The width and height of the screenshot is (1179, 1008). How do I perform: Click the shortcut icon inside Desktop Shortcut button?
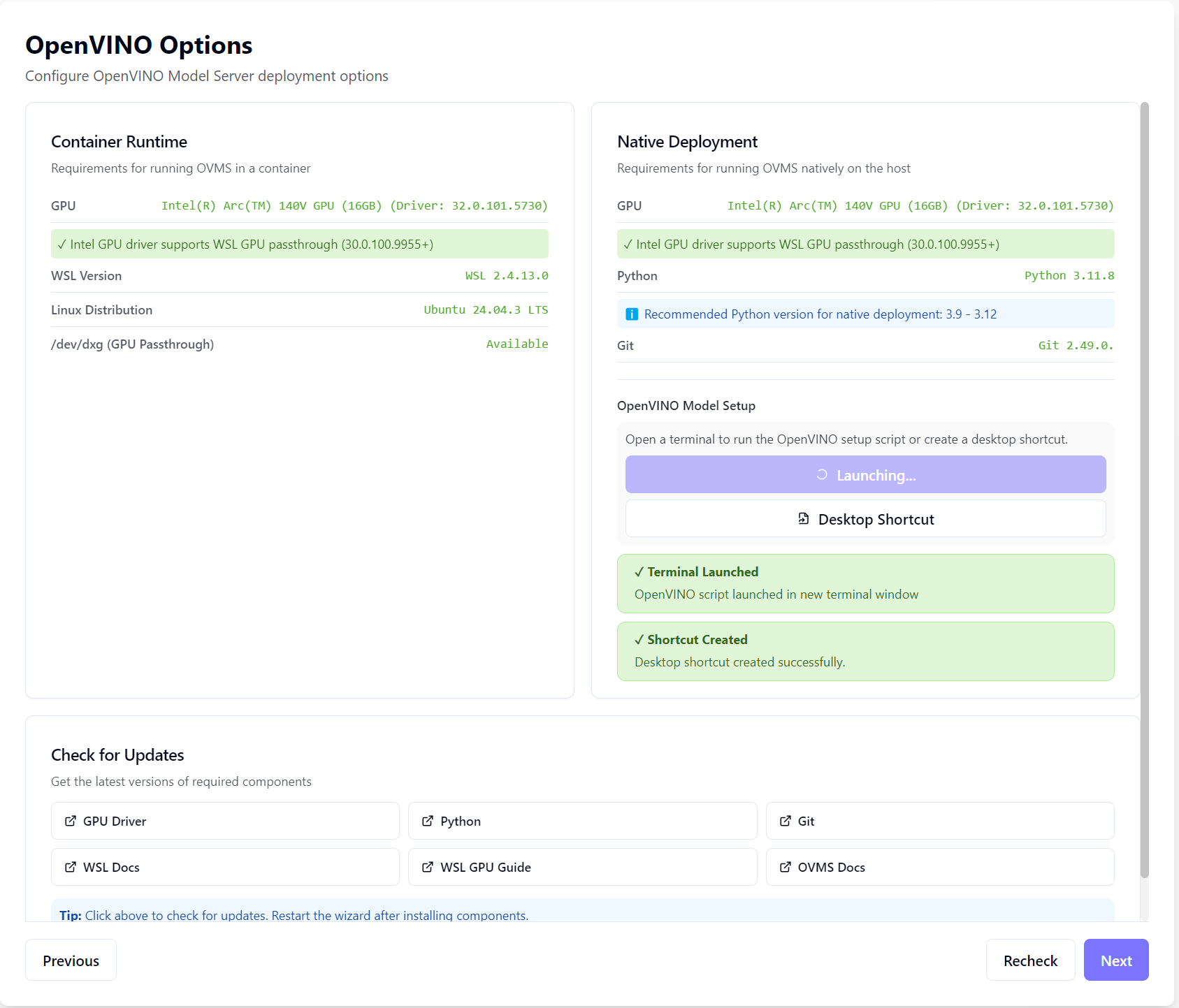tap(804, 518)
